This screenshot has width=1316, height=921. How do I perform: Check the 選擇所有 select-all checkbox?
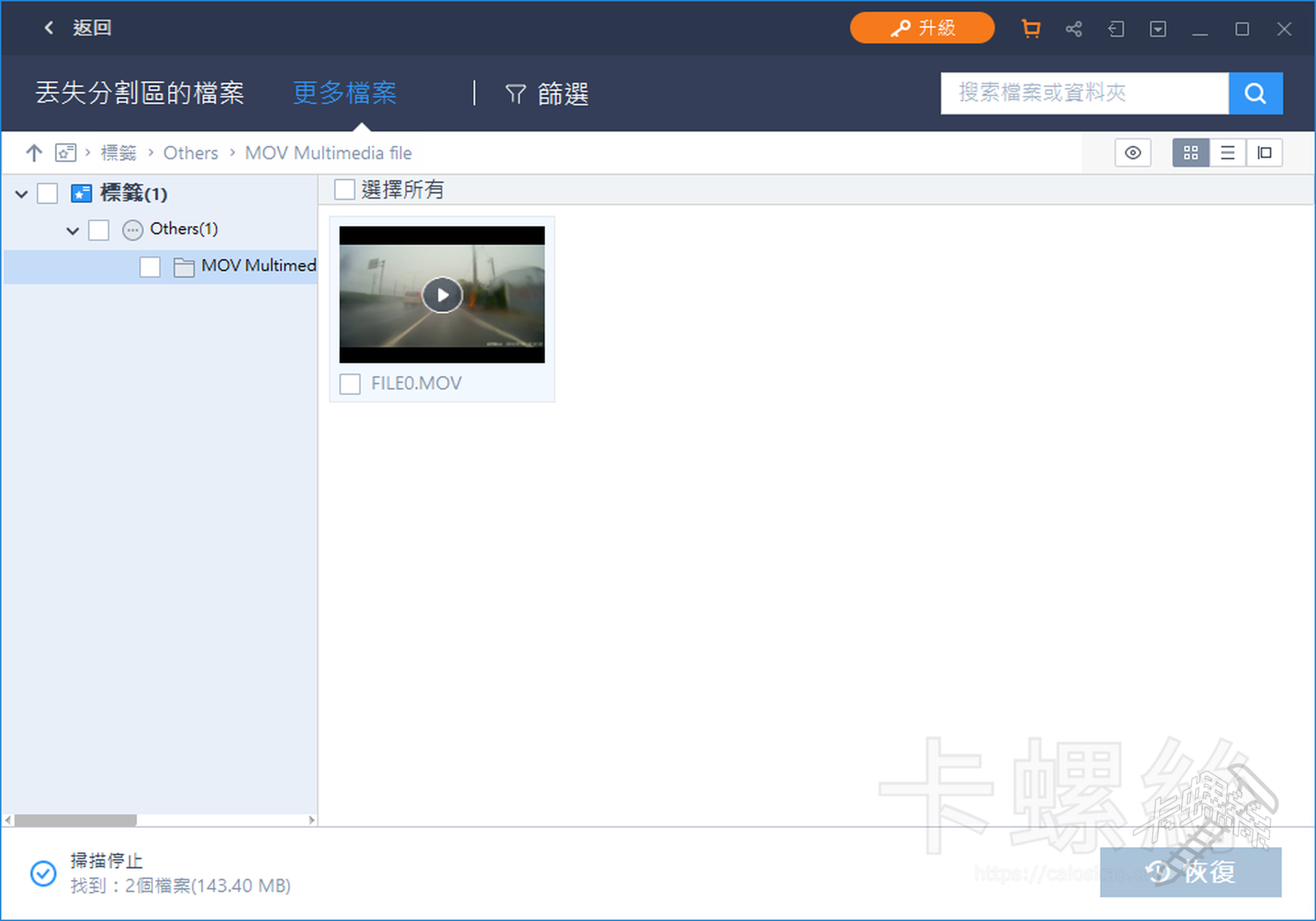(x=344, y=189)
